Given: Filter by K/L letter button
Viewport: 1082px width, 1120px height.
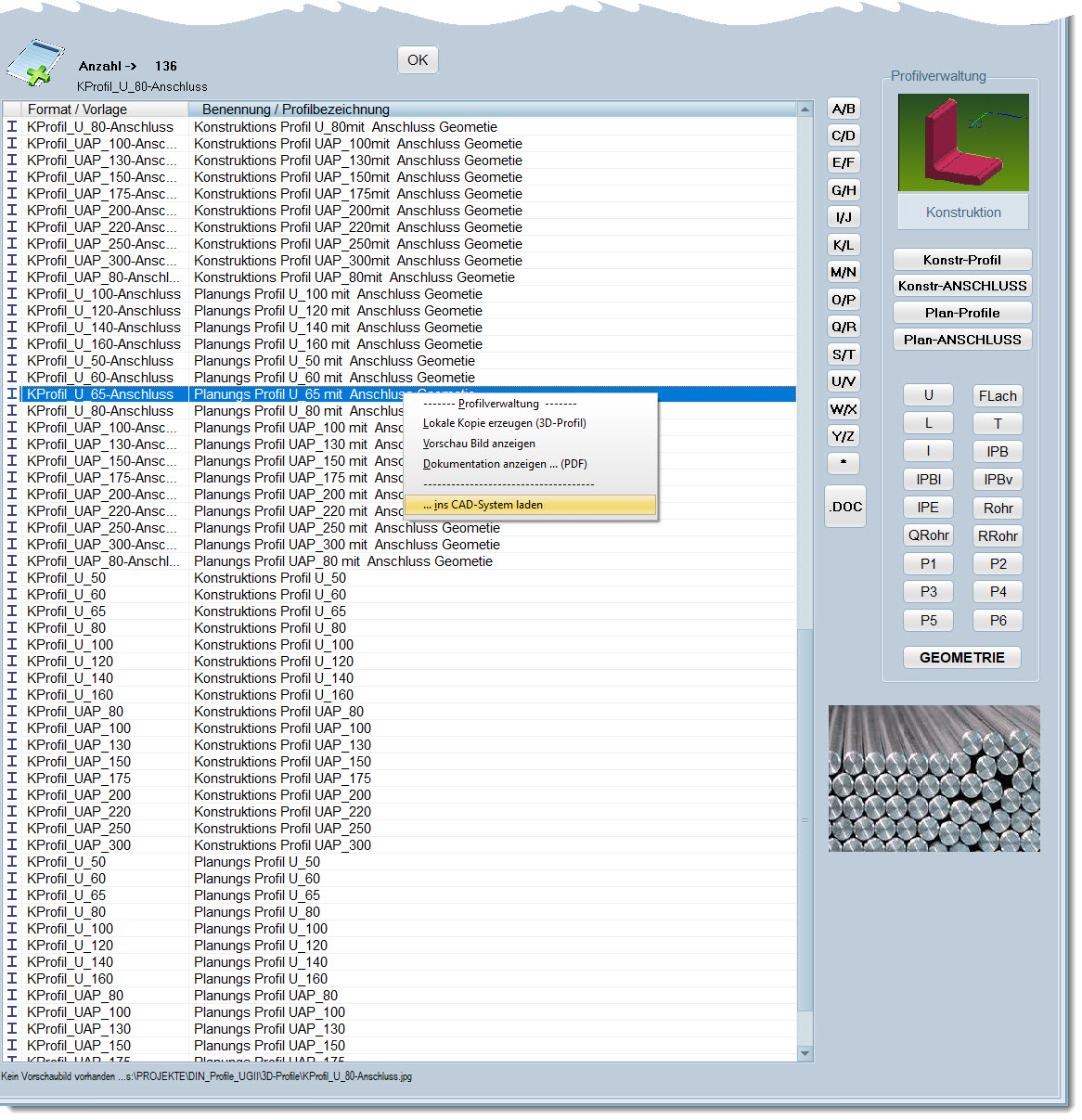Looking at the screenshot, I should coord(844,245).
